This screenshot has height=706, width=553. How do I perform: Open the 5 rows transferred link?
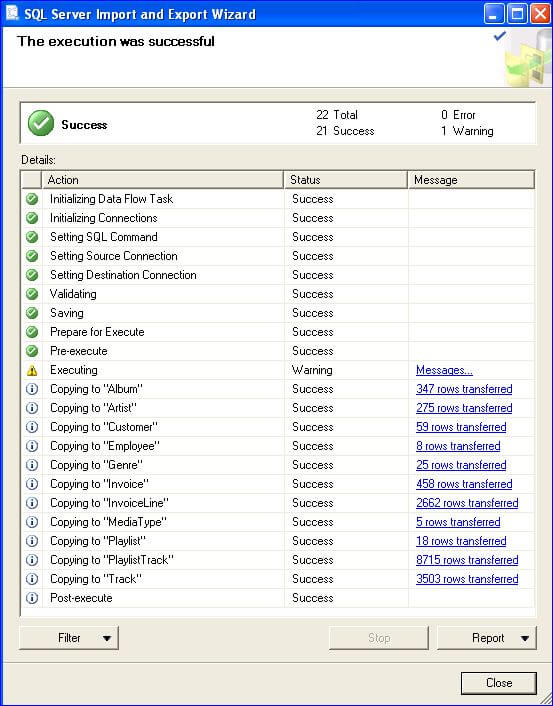[x=458, y=522]
